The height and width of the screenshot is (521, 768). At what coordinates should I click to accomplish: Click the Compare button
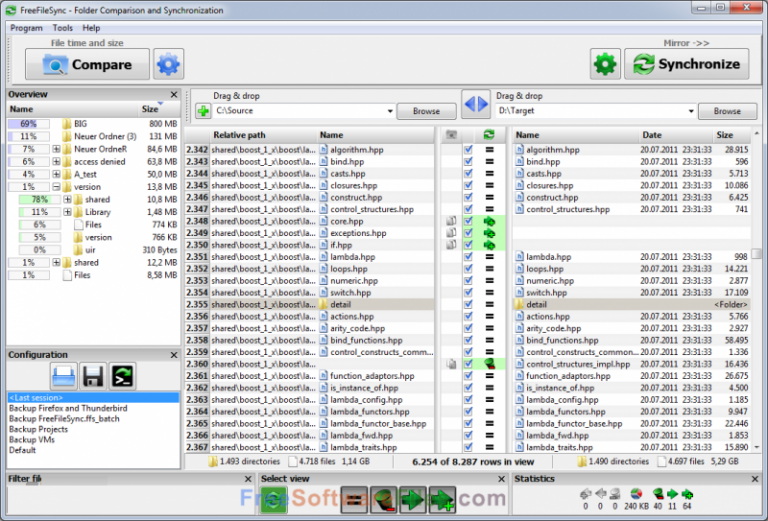tap(87, 64)
